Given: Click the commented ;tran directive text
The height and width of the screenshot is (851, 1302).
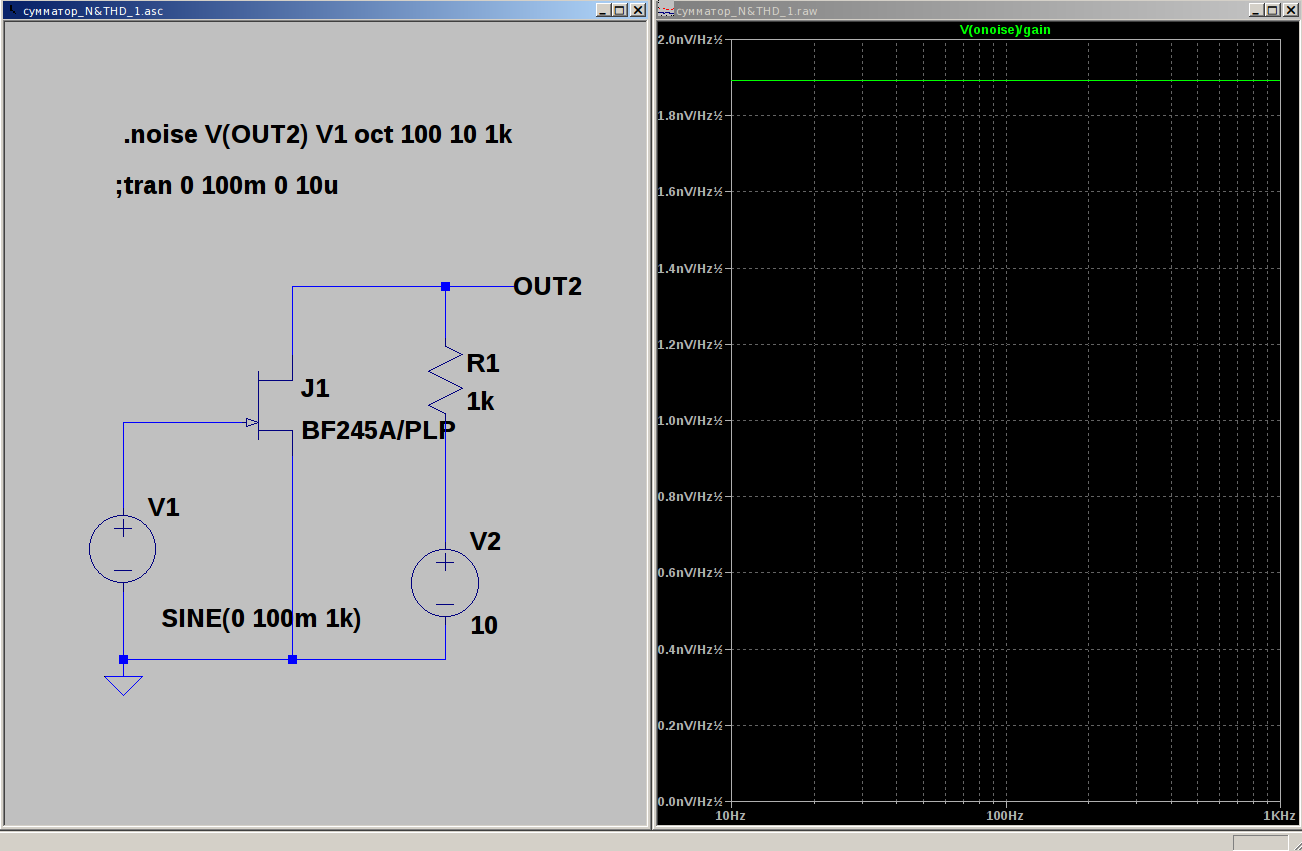Looking at the screenshot, I should 227,186.
